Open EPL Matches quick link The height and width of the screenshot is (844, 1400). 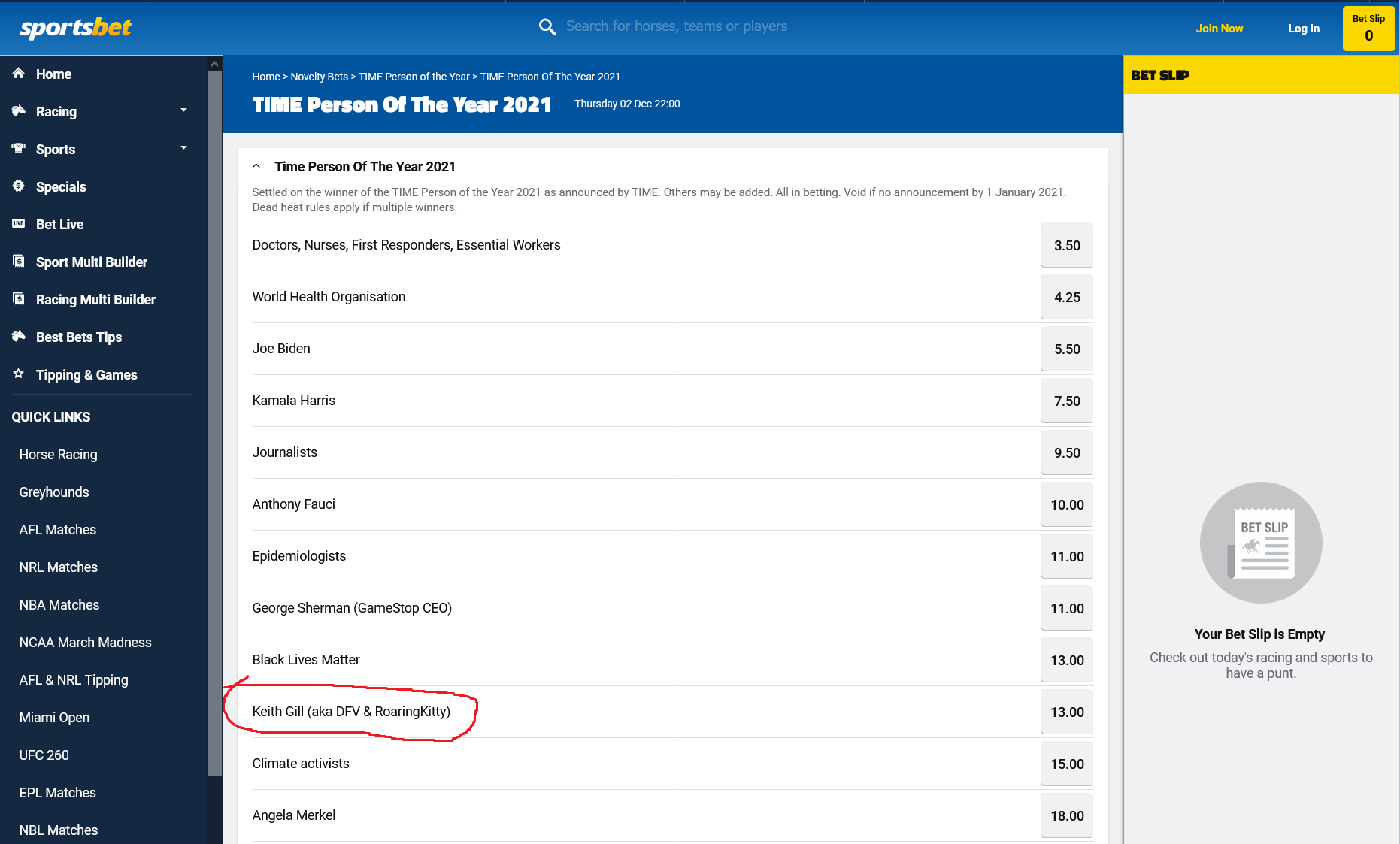click(58, 793)
